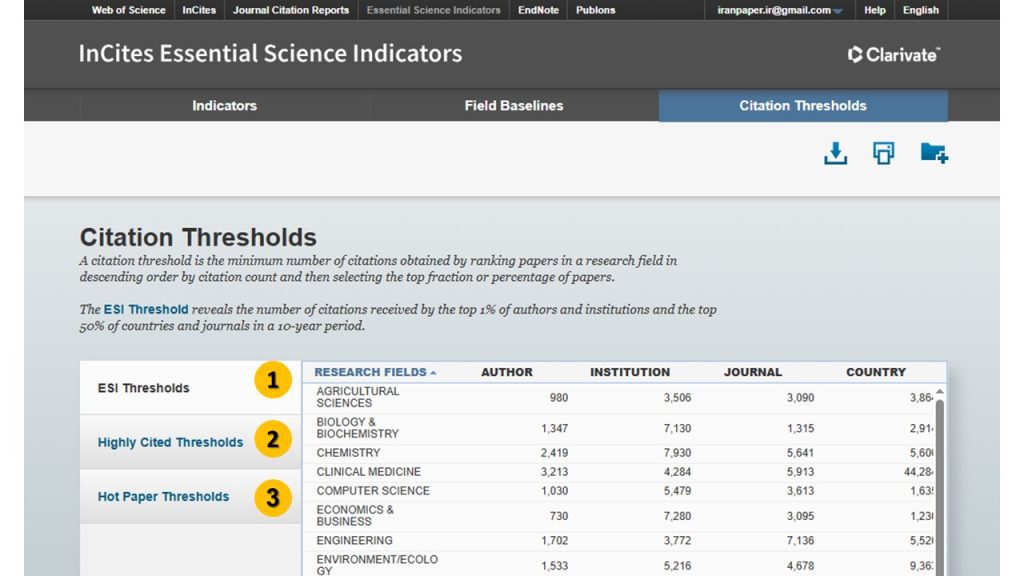Screen dimensions: 1024x576
Task: Open Highly Cited Thresholds
Action: [x=190, y=442]
